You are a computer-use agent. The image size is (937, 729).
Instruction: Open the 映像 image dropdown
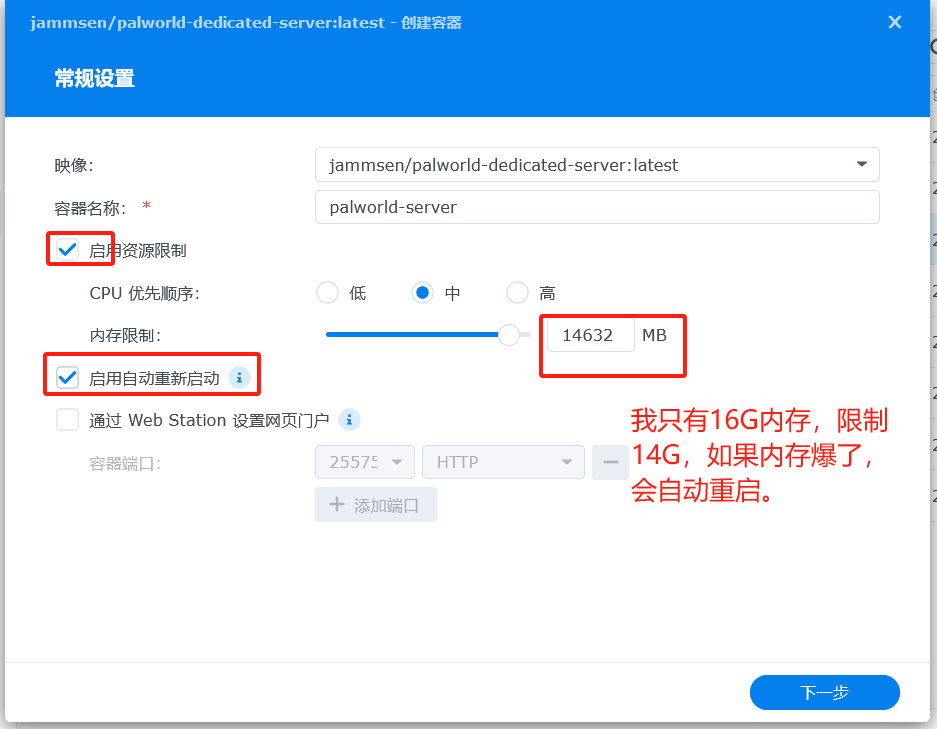click(x=861, y=165)
